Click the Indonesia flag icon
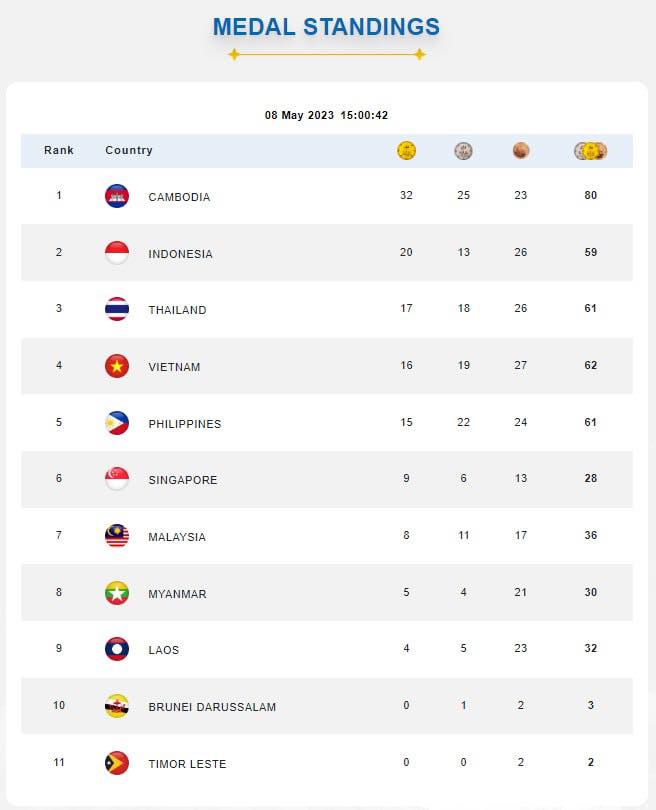This screenshot has height=810, width=656. click(x=117, y=253)
